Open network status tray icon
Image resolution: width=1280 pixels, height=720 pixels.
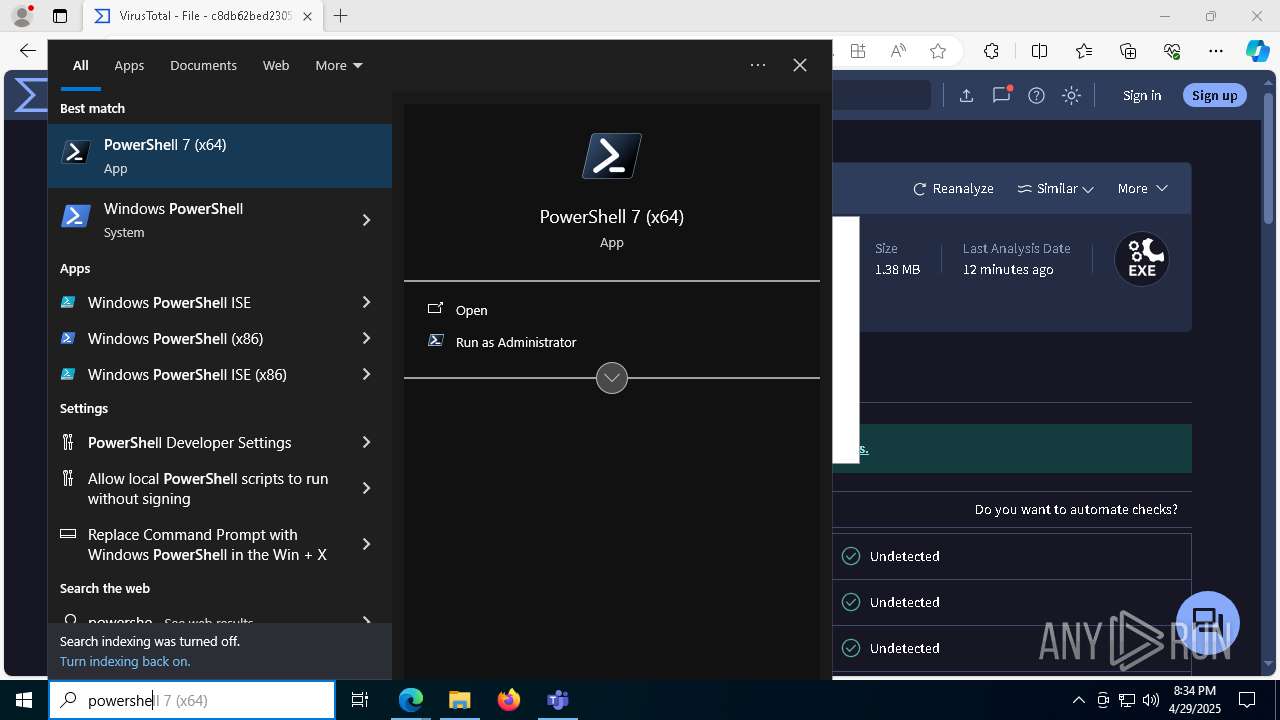(x=1127, y=700)
